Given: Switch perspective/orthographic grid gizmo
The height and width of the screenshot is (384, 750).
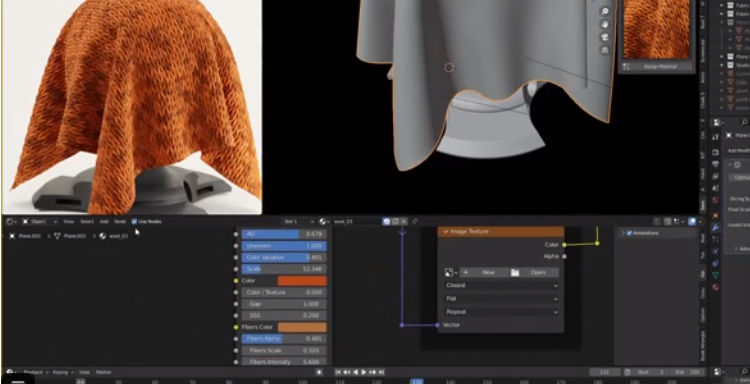Looking at the screenshot, I should (605, 50).
